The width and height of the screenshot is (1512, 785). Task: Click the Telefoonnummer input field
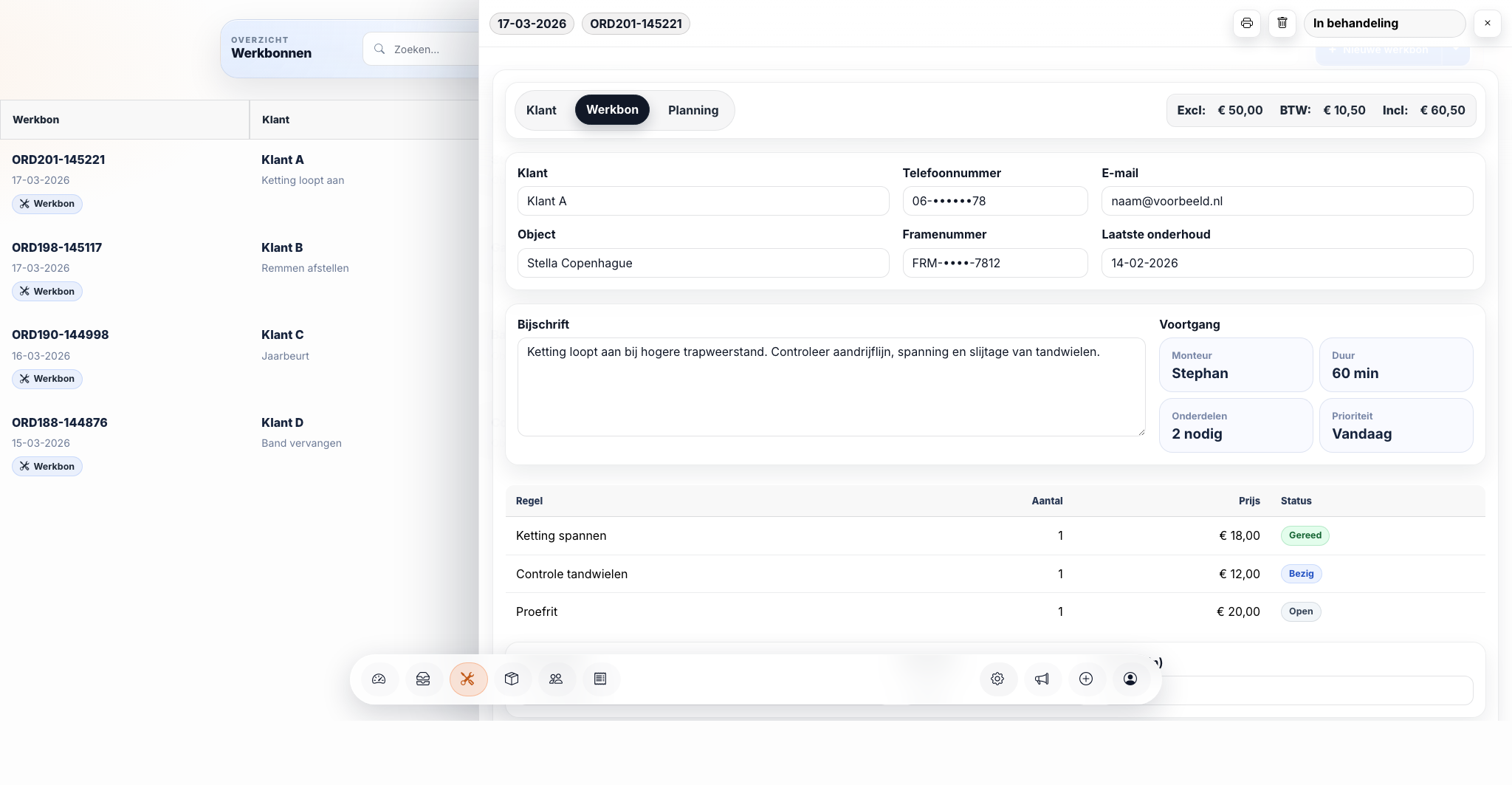coord(994,201)
